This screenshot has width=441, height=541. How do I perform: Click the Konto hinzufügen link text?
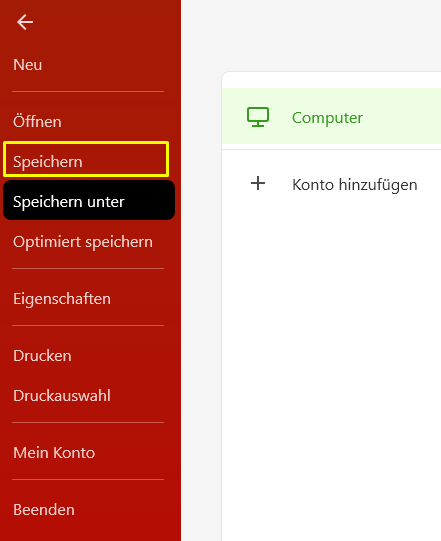(355, 185)
